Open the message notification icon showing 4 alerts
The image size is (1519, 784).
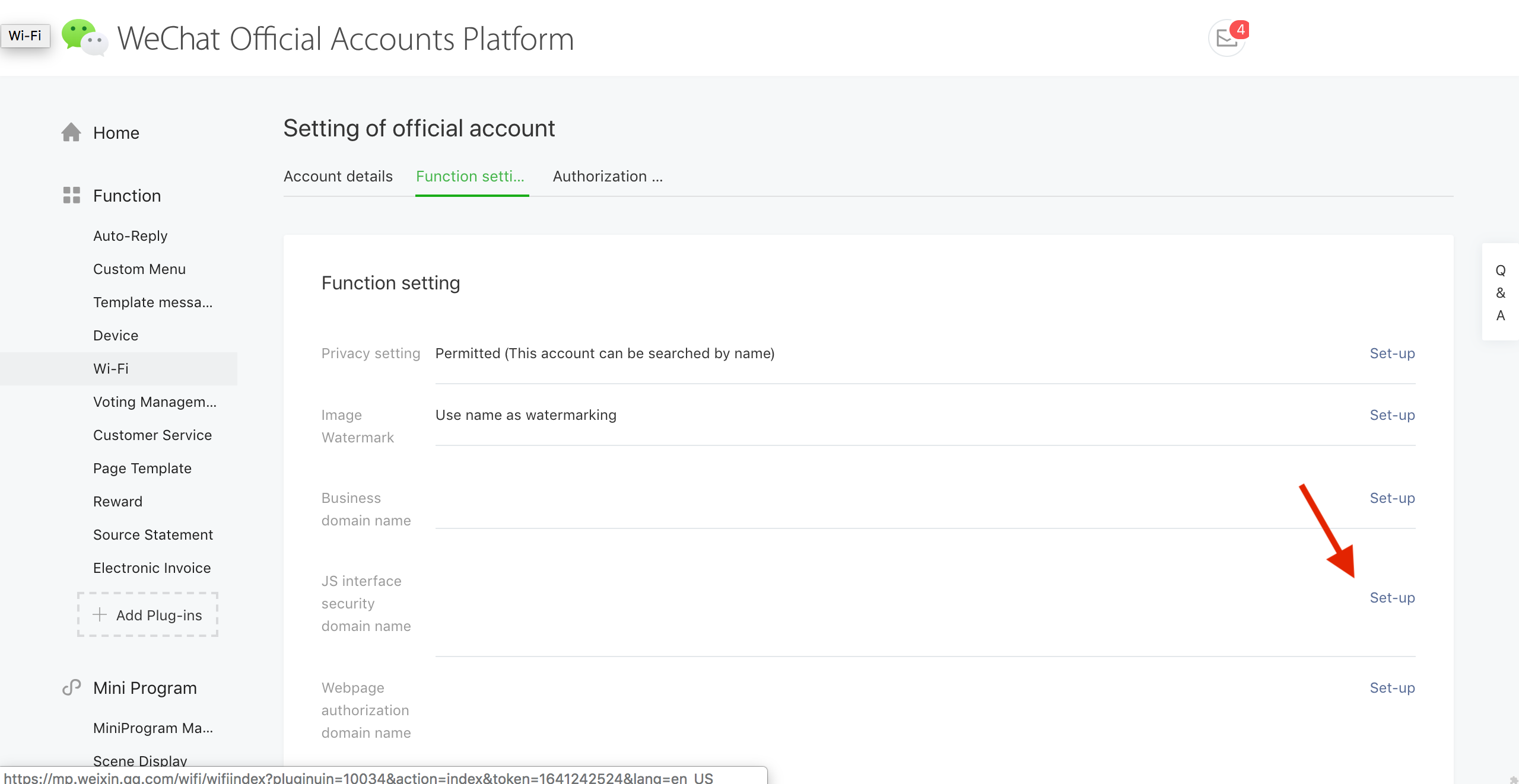[x=1226, y=37]
